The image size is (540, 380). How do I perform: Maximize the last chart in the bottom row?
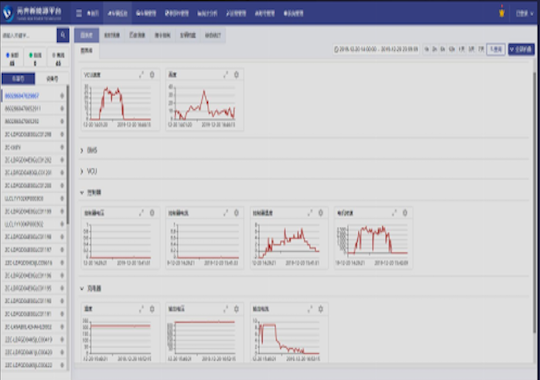[310, 309]
